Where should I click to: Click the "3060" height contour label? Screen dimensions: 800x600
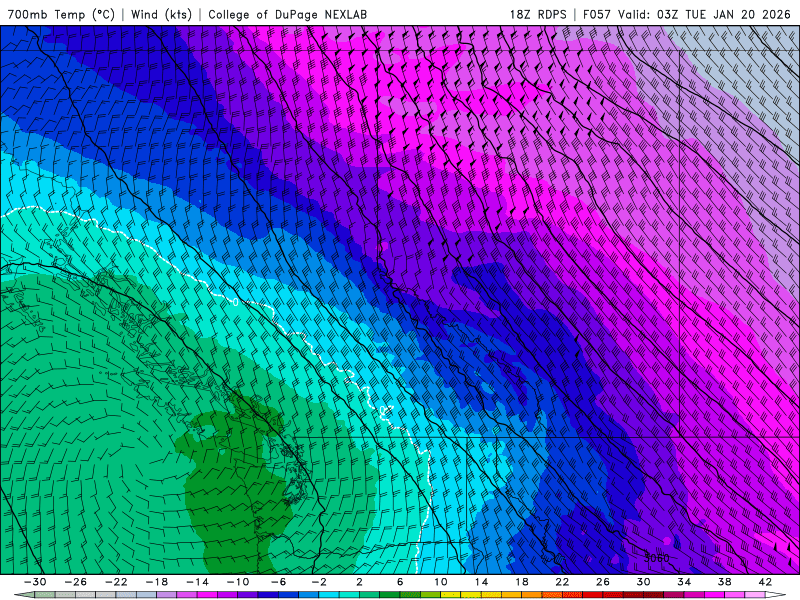click(657, 558)
